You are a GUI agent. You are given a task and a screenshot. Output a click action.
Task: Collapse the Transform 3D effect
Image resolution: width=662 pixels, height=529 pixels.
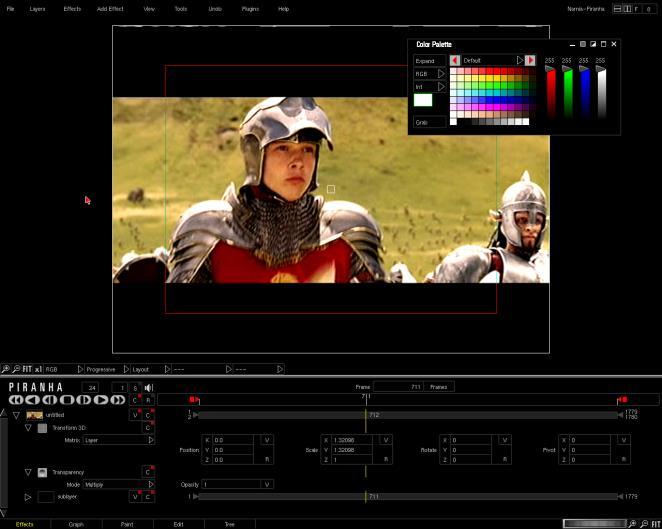(28, 428)
